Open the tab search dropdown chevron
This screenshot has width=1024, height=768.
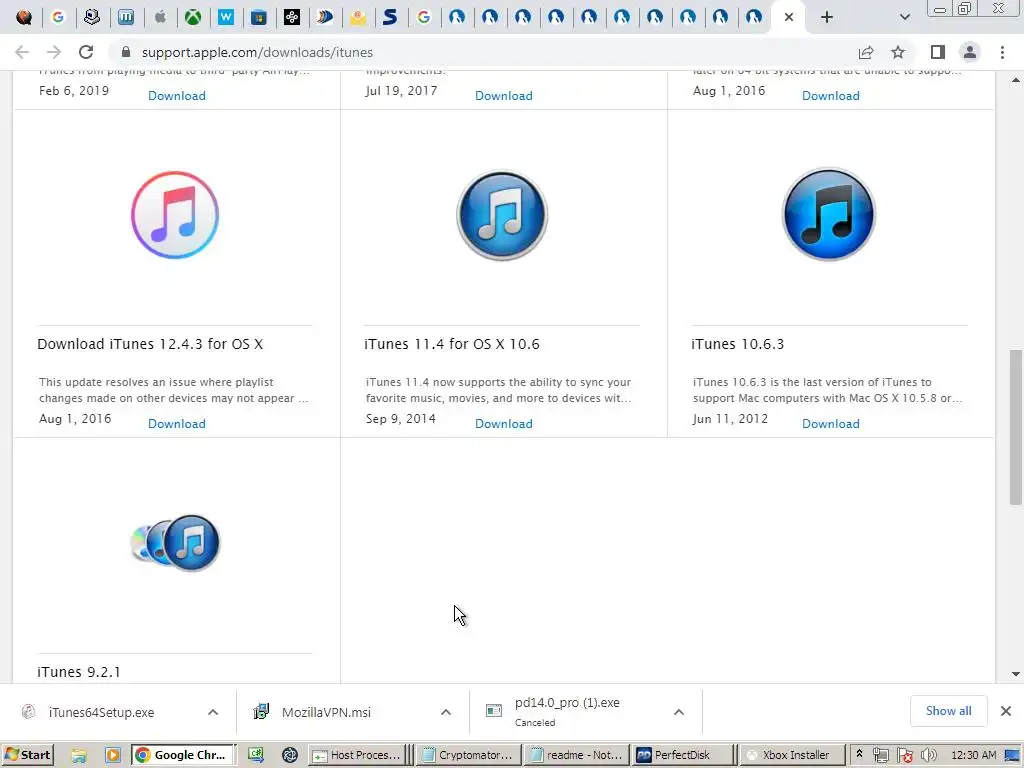pos(904,17)
